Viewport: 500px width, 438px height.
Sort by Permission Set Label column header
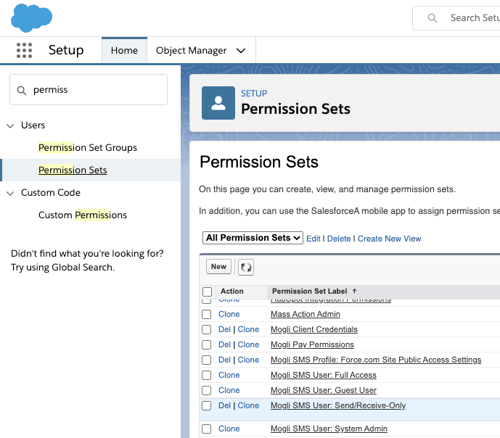310,291
